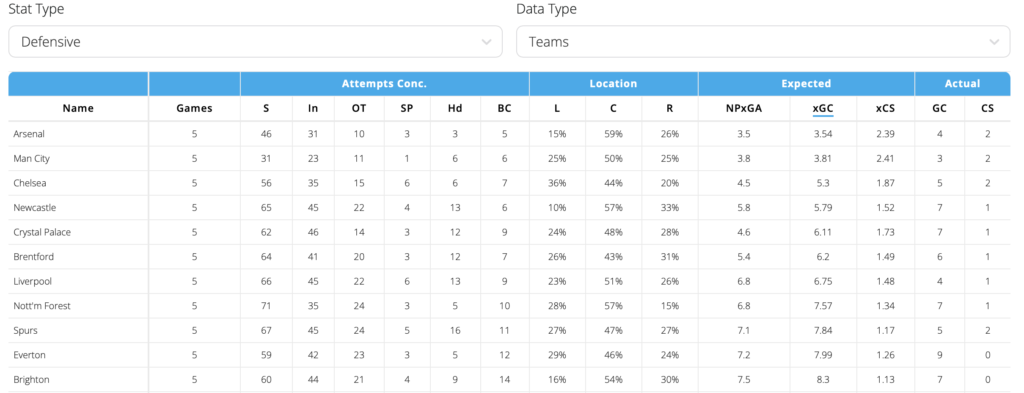Select the Arsenal team row name
Screen dimensions: 1024x393
click(x=28, y=134)
